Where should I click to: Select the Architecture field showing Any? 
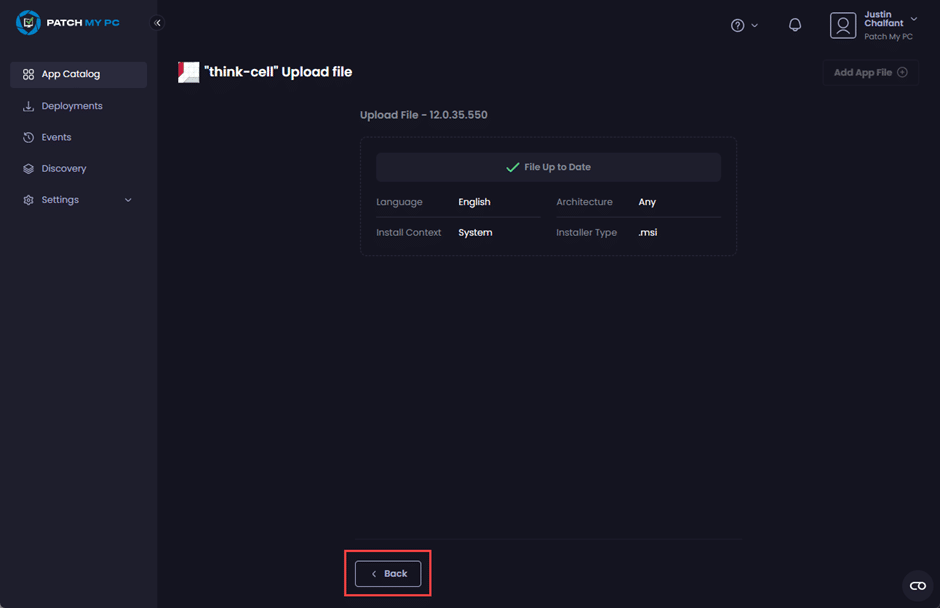[x=647, y=202]
